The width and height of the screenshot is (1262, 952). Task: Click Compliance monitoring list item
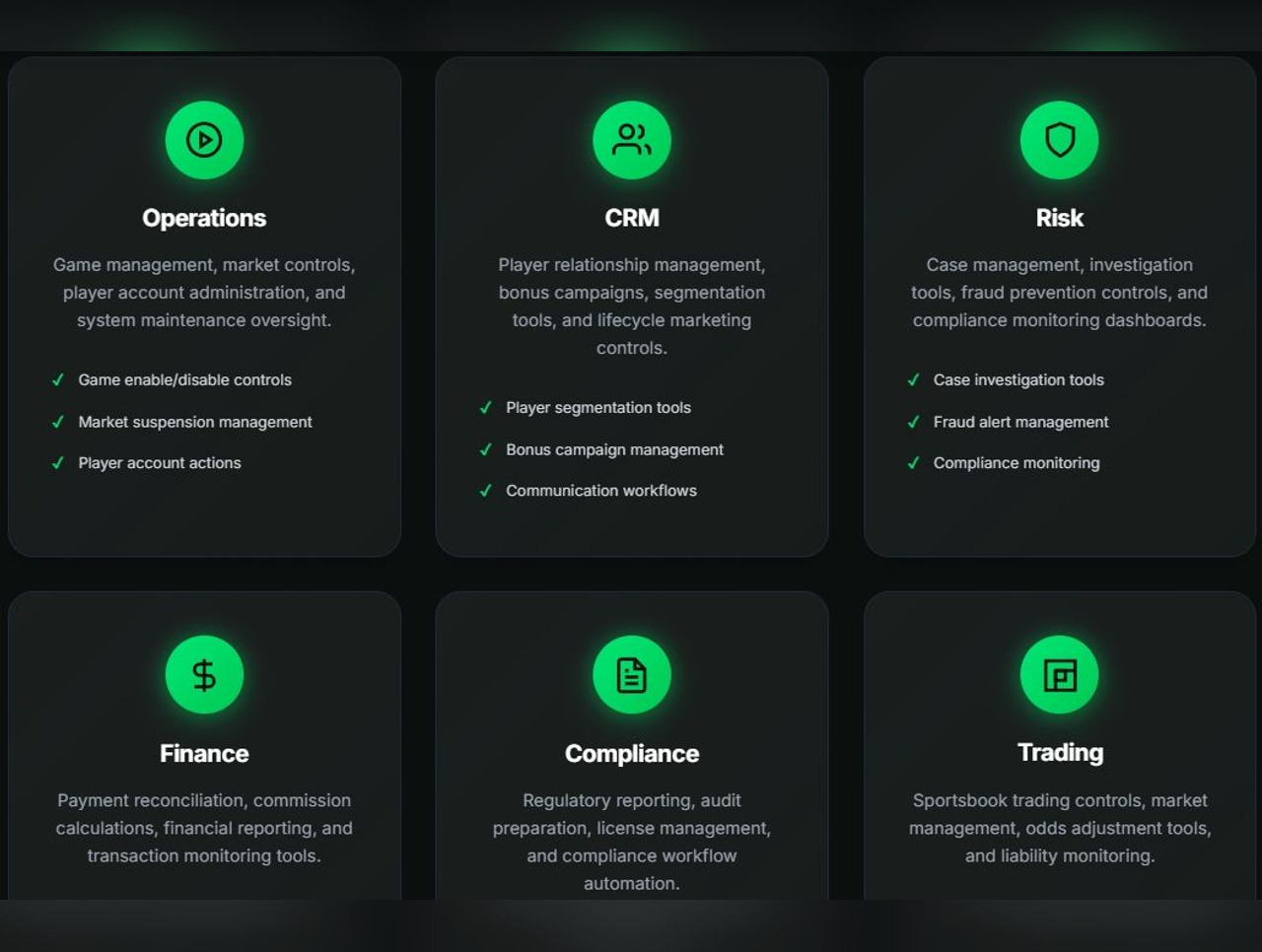tap(1017, 463)
